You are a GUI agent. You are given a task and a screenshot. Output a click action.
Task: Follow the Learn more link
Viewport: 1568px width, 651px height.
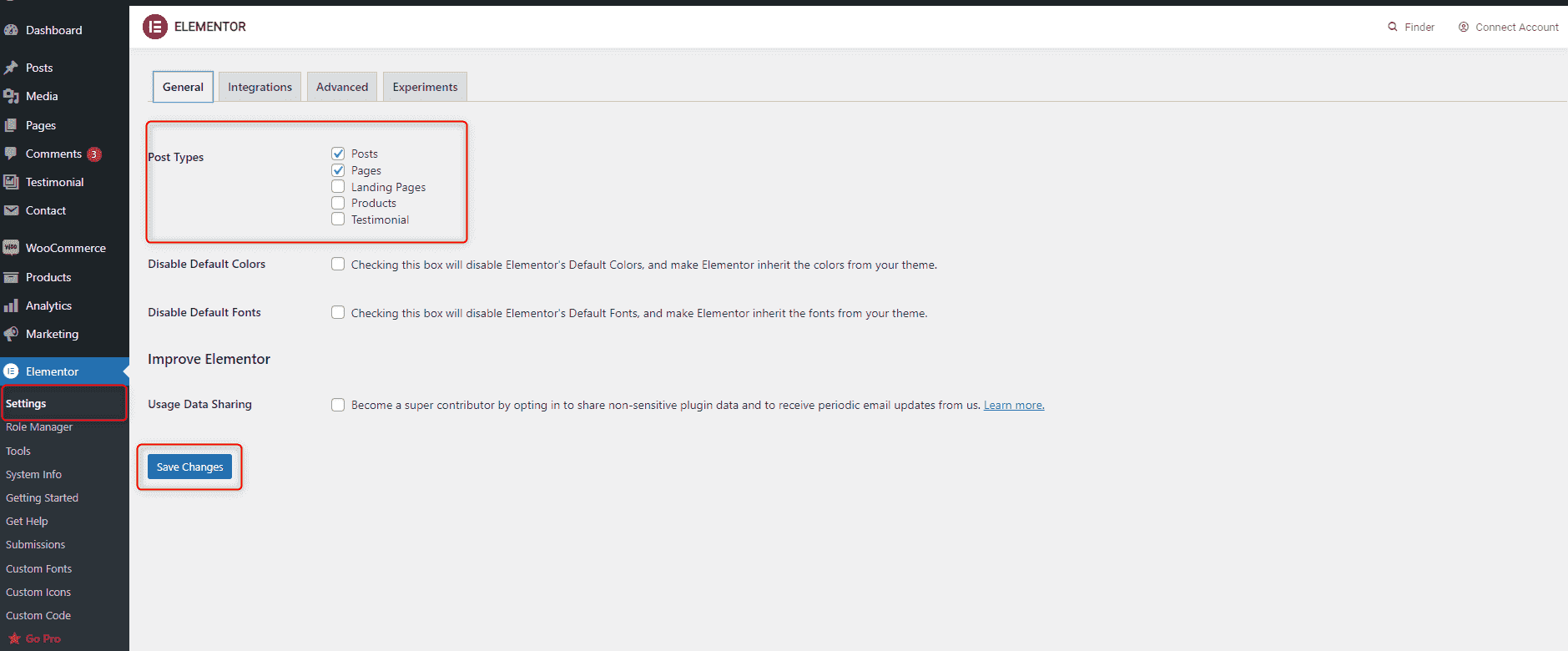tap(1014, 406)
